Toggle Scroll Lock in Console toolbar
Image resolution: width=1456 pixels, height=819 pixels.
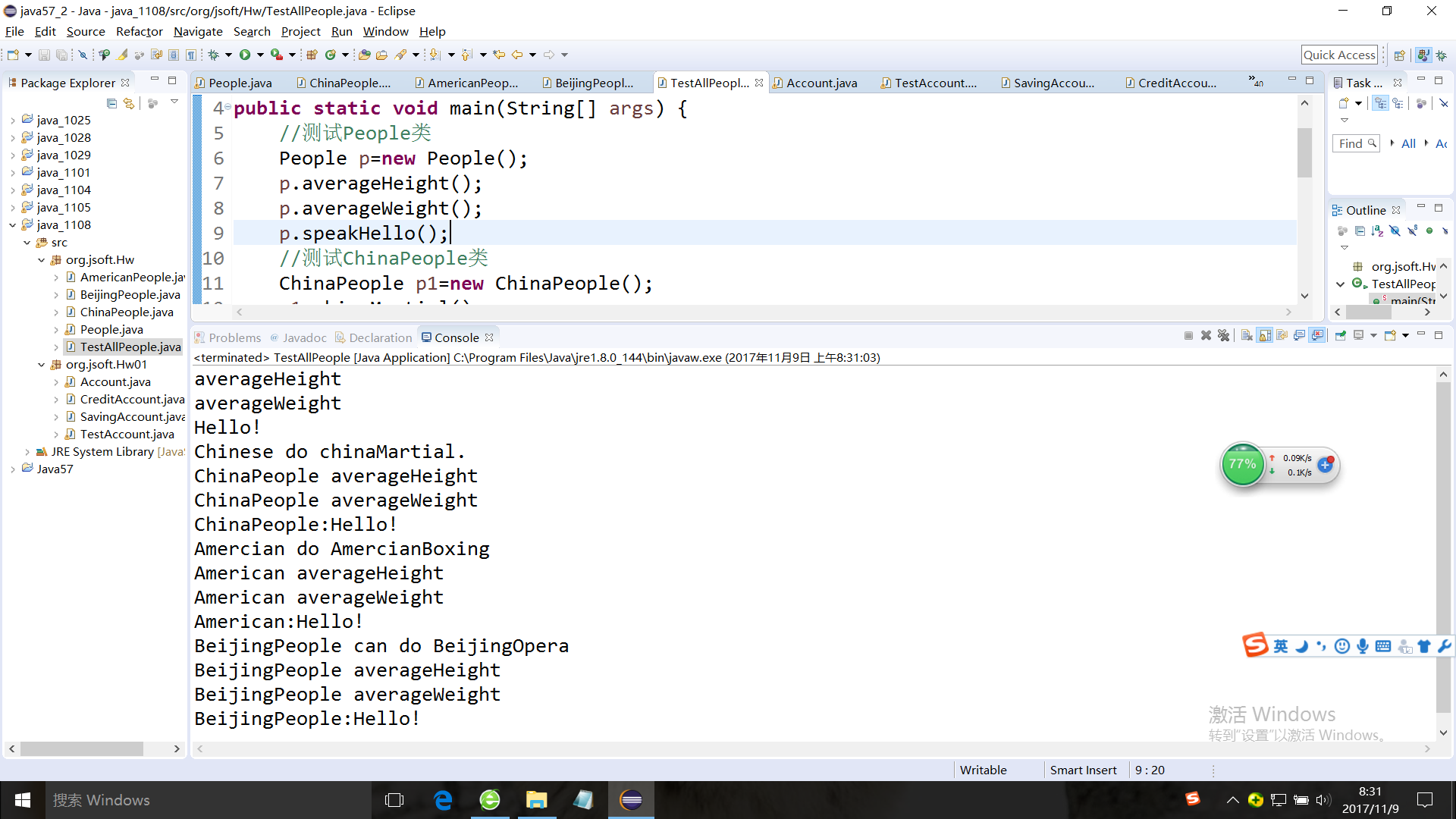coord(1265,336)
